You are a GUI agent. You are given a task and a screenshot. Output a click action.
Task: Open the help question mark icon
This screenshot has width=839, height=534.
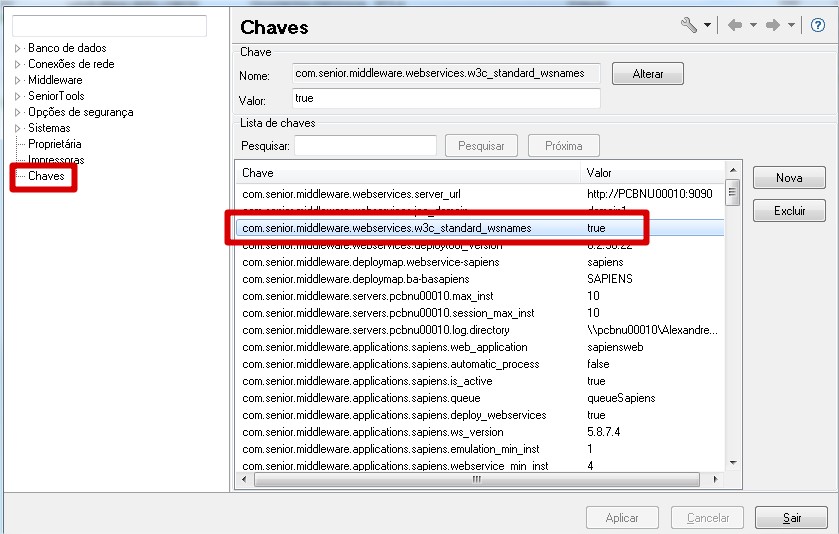[x=817, y=25]
